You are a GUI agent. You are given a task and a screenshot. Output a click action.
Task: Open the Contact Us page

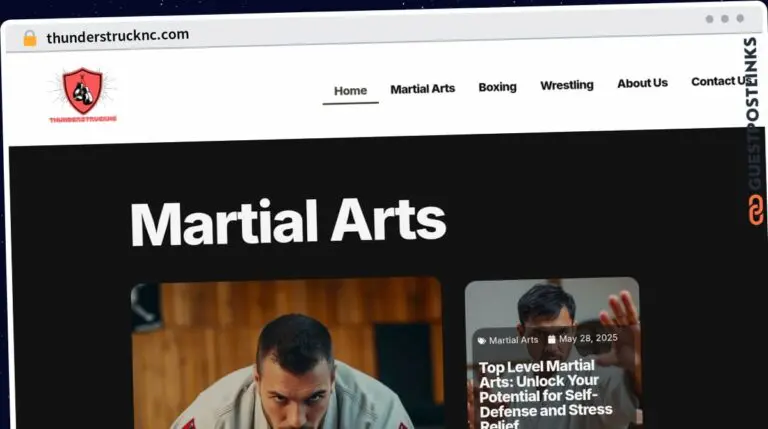722,81
